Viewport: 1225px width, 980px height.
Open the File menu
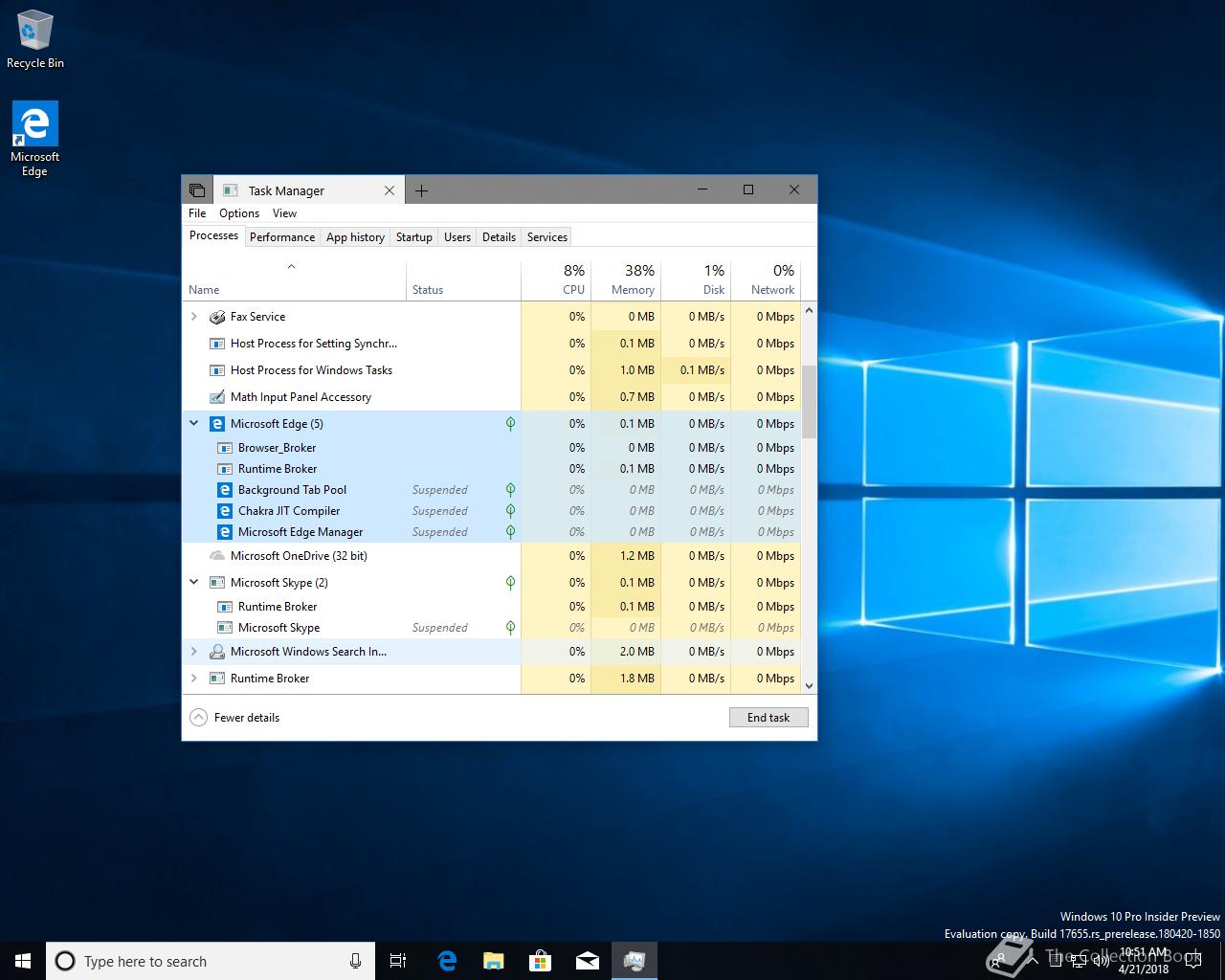click(x=197, y=213)
